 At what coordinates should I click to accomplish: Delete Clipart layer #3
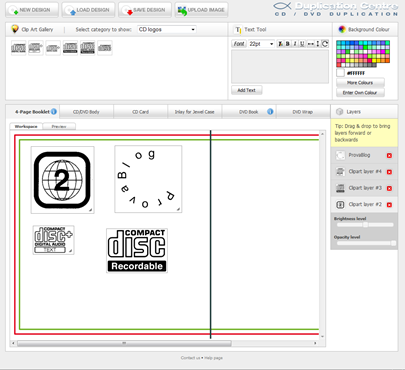tap(389, 188)
